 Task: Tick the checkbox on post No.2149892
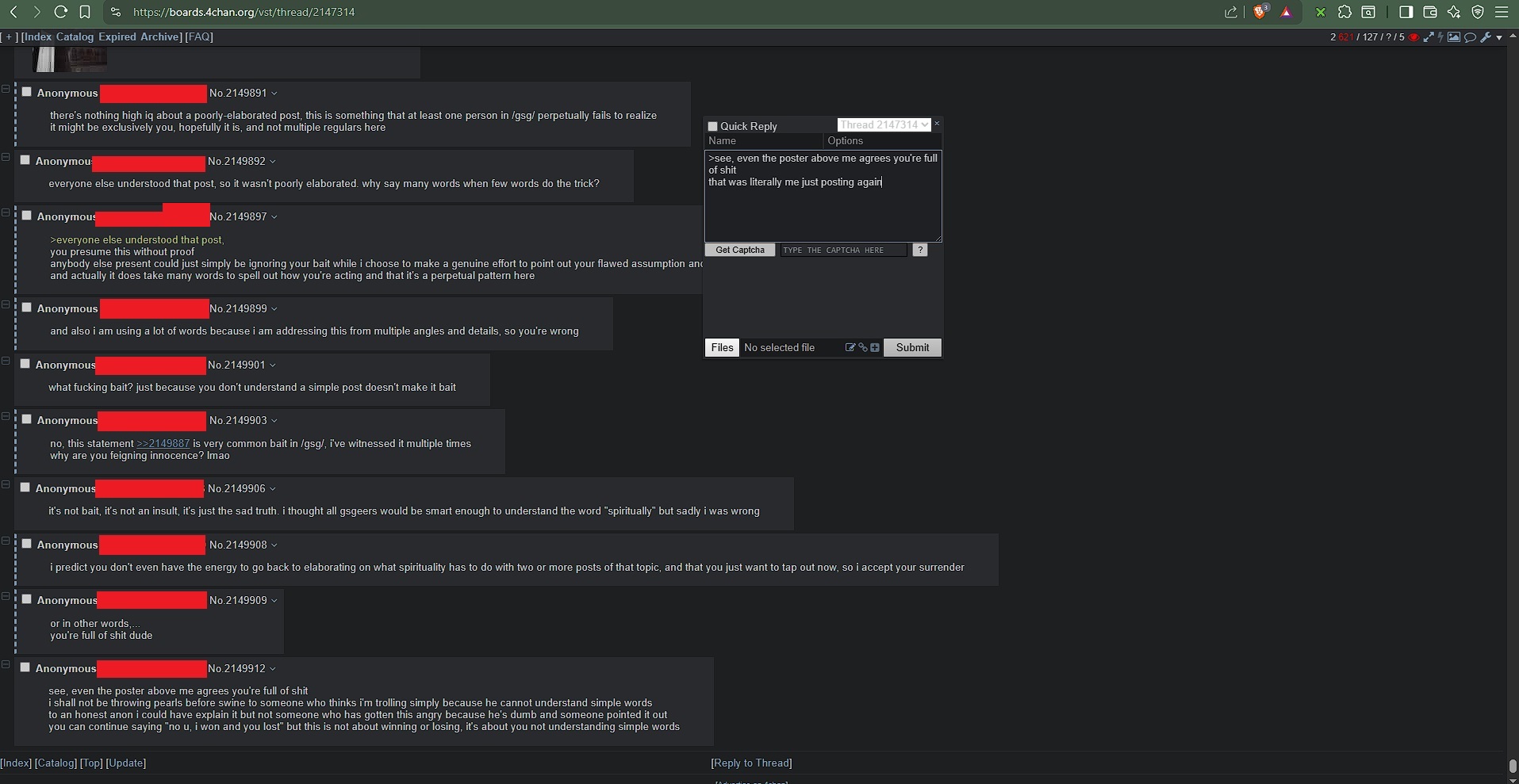[x=25, y=160]
